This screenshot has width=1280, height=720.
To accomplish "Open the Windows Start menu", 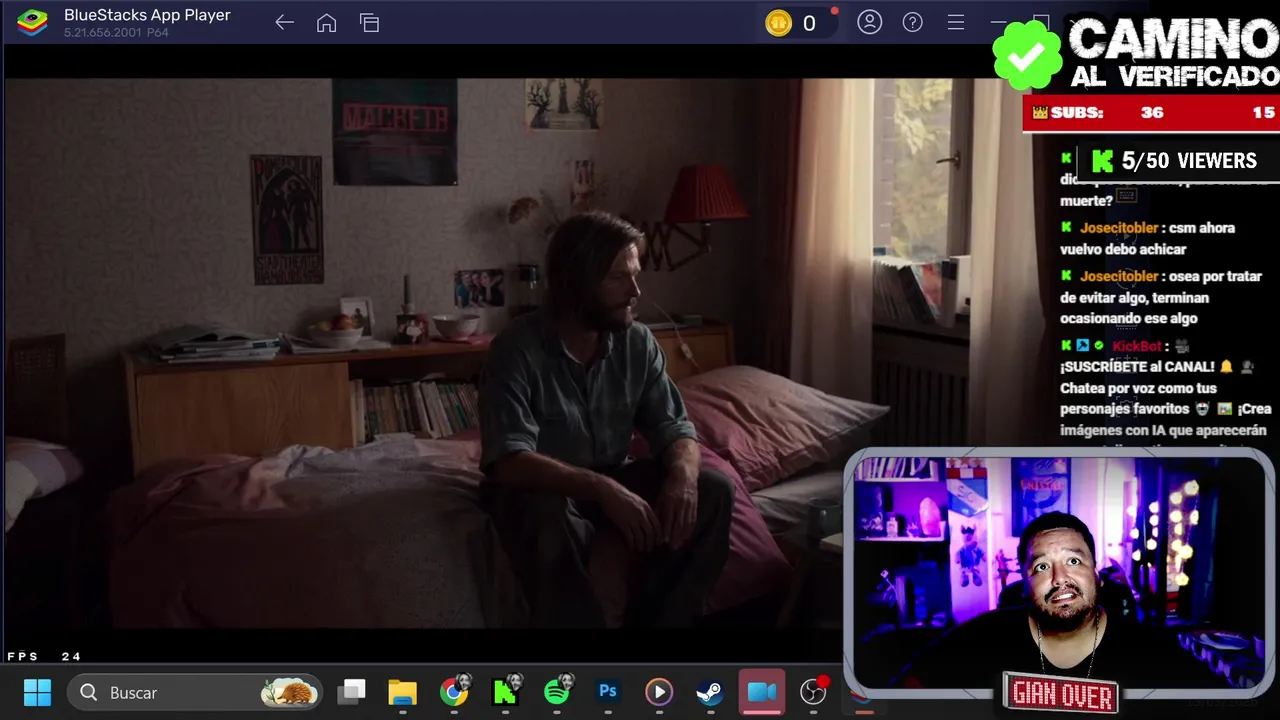I will 37,692.
